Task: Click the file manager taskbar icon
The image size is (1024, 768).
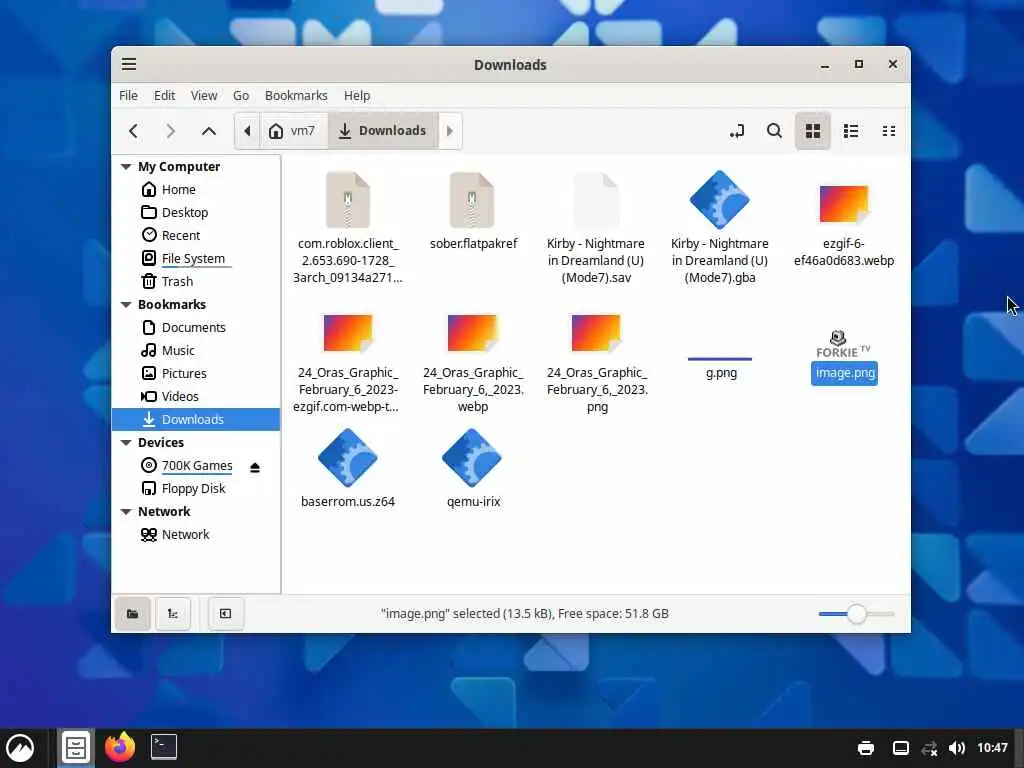Action: tap(76, 748)
